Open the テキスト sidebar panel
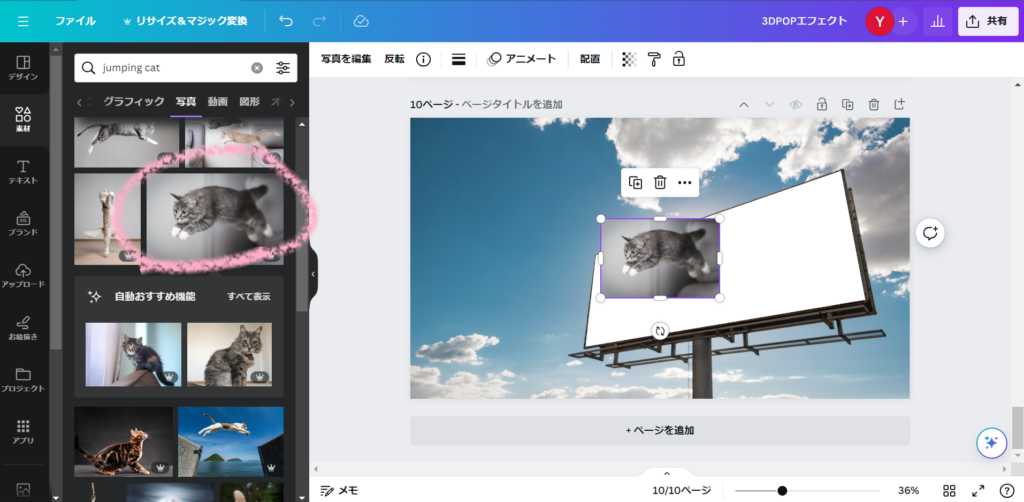This screenshot has width=1024, height=502. 23,172
